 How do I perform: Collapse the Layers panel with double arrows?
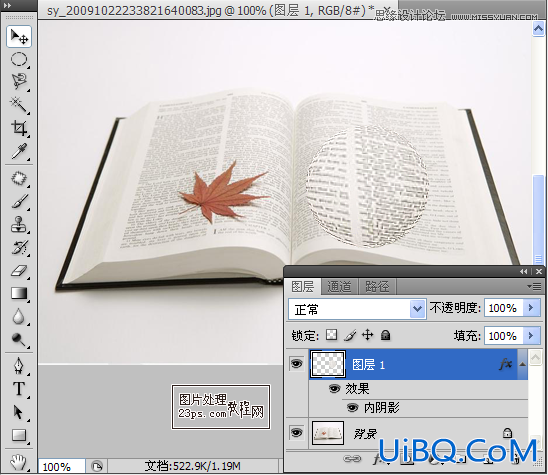(523, 272)
